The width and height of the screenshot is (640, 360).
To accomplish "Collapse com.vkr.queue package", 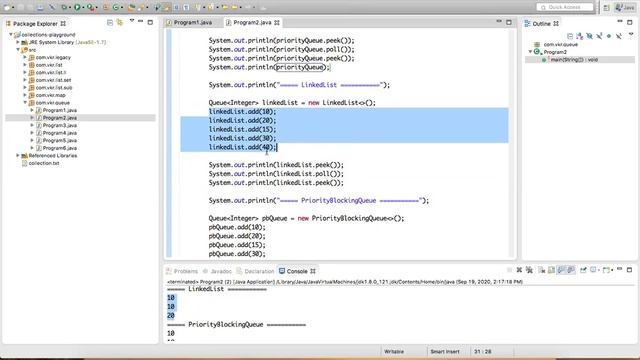I will pyautogui.click(x=25, y=102).
